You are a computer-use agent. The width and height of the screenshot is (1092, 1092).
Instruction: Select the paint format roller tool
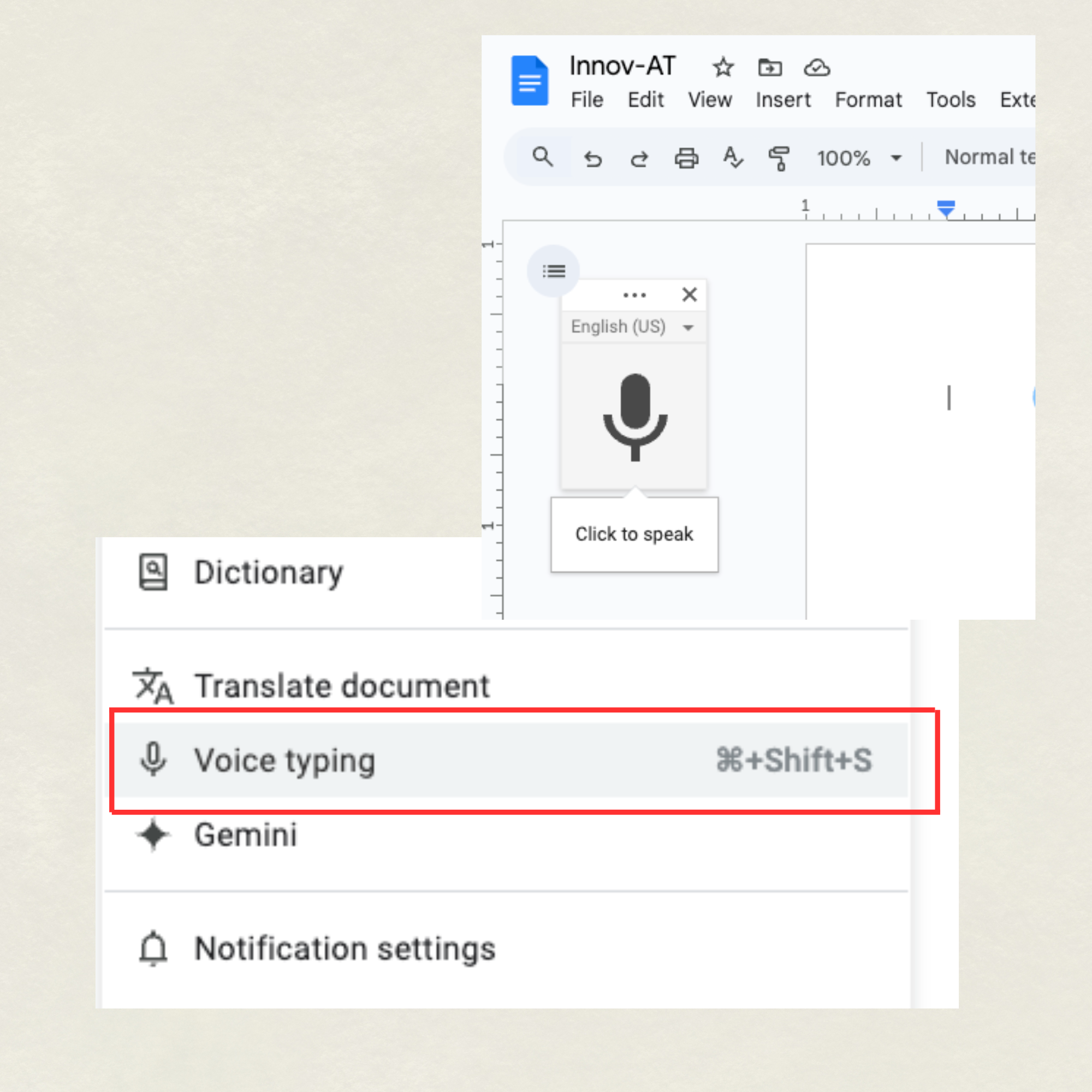[780, 158]
